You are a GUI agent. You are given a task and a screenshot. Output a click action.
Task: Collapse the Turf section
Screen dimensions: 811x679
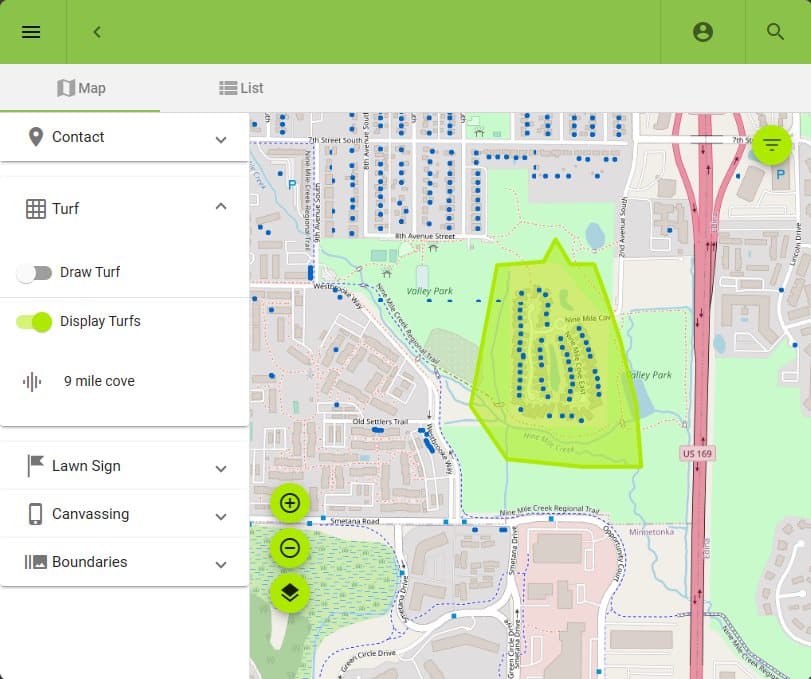[x=124, y=208]
